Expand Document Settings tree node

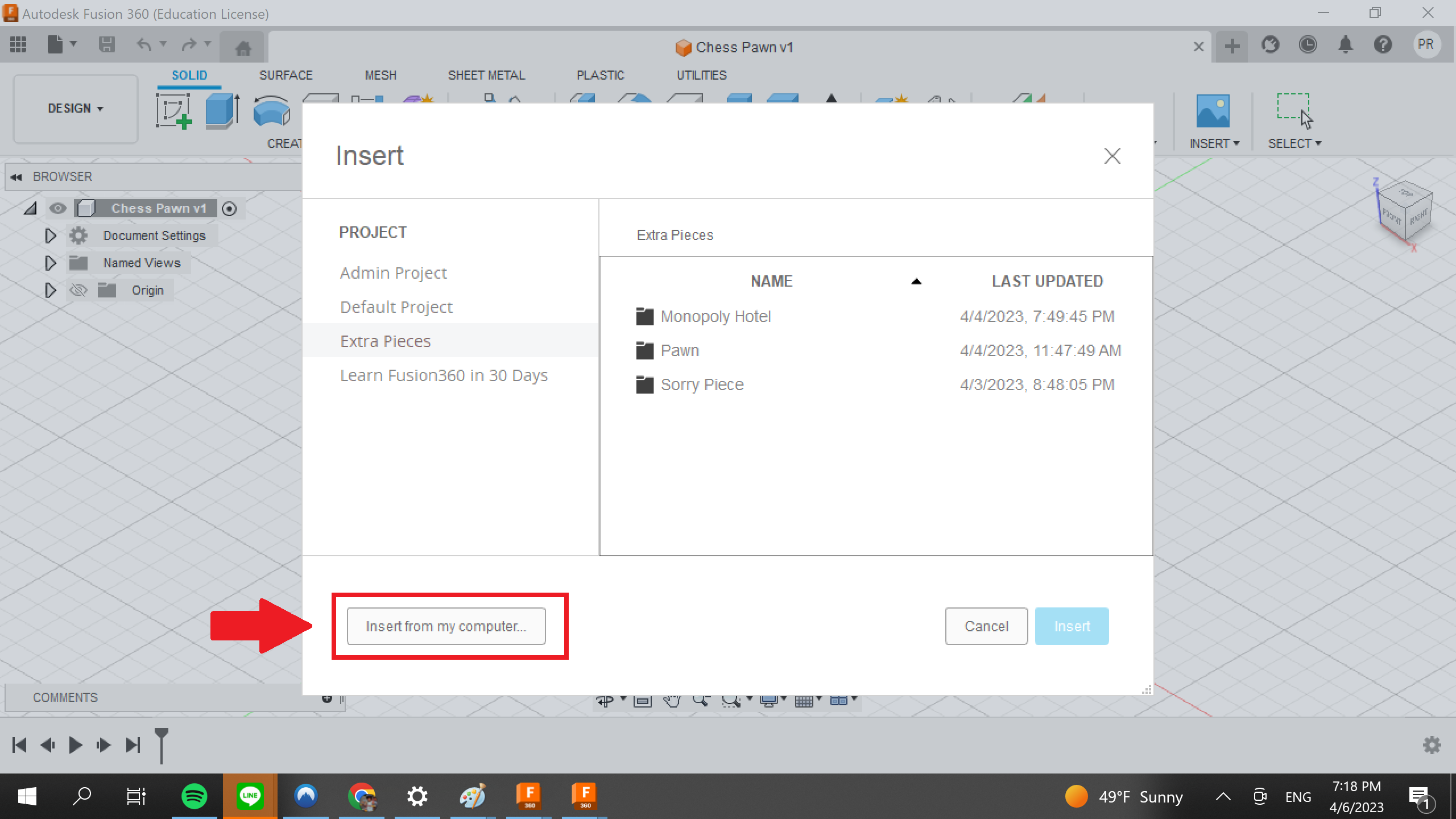(50, 235)
